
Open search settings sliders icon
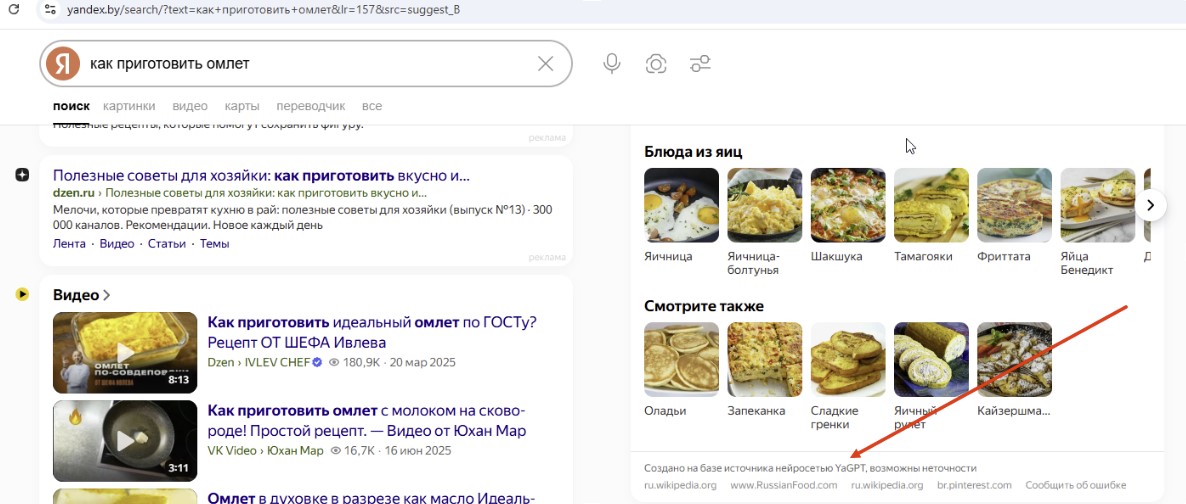pos(700,64)
